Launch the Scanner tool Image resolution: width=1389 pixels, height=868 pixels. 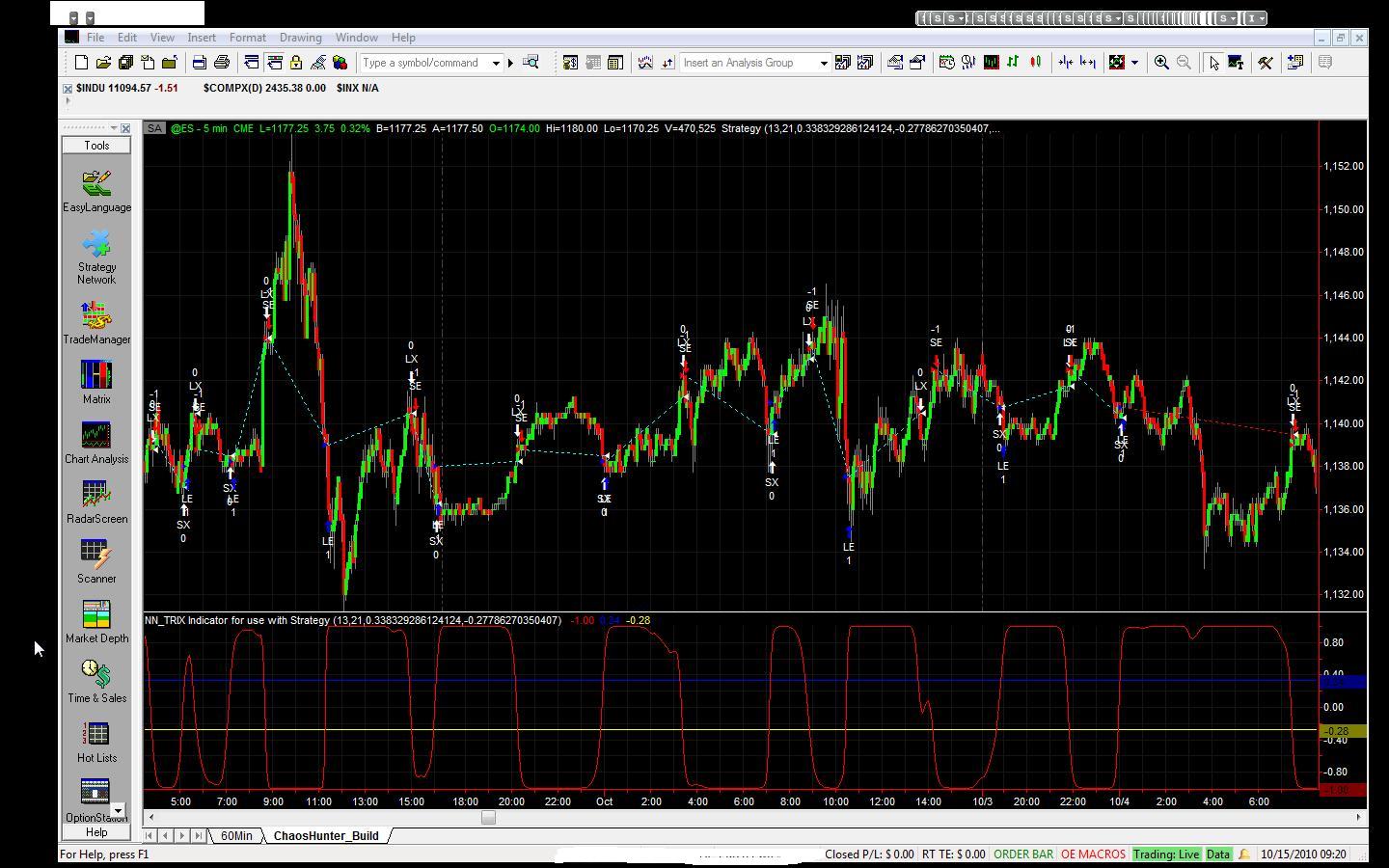[x=96, y=562]
